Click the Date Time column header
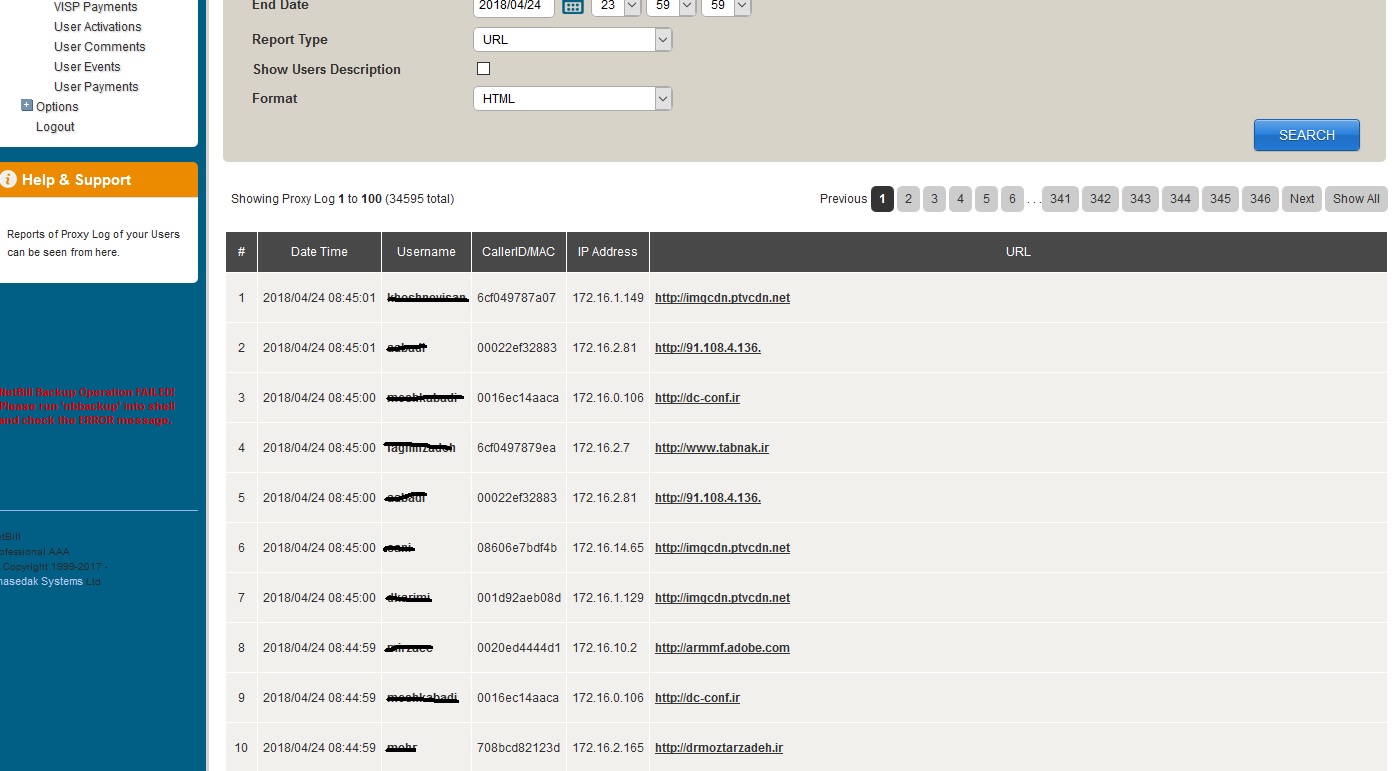 319,252
